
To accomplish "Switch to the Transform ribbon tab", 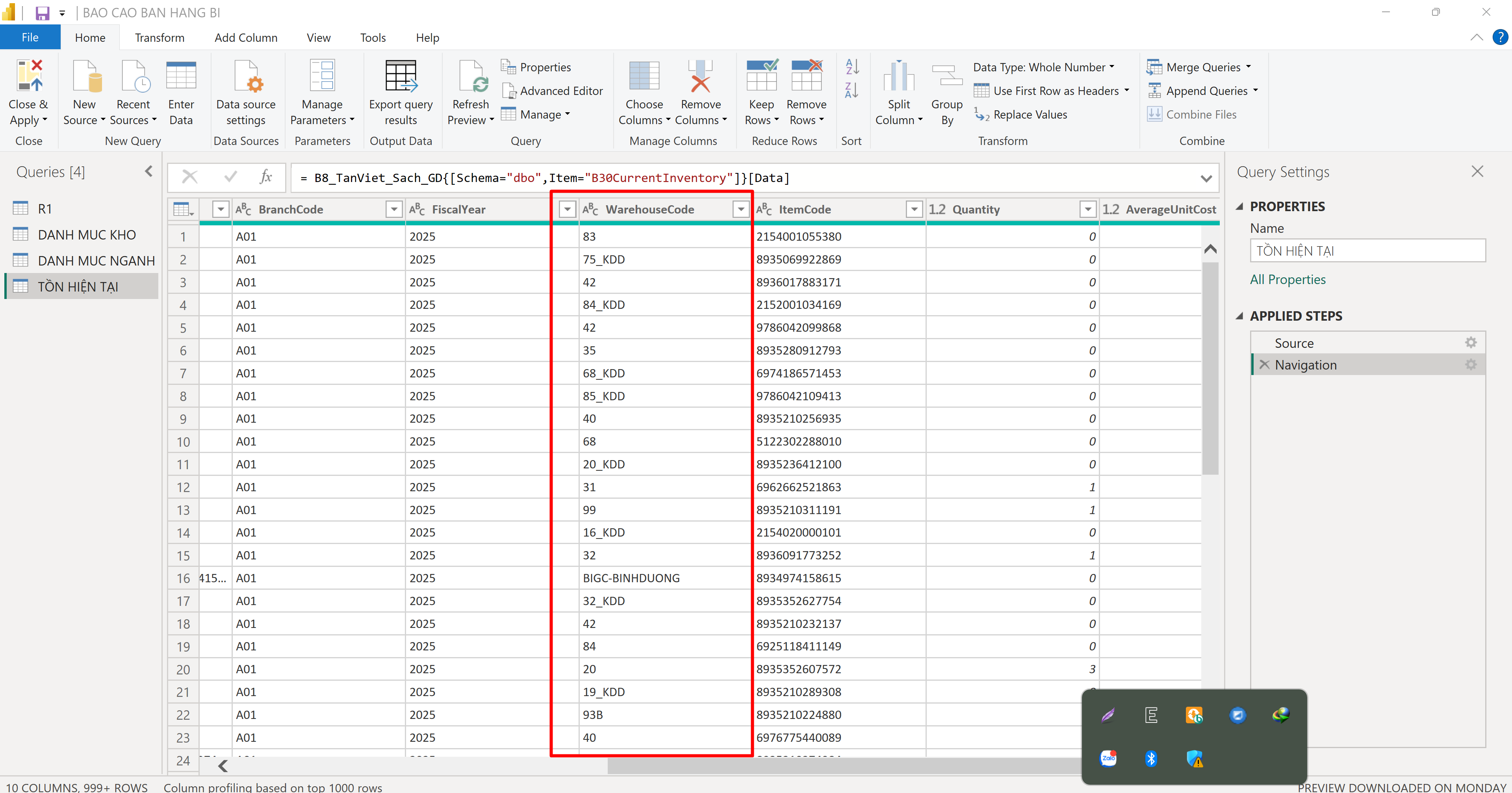I will (159, 37).
